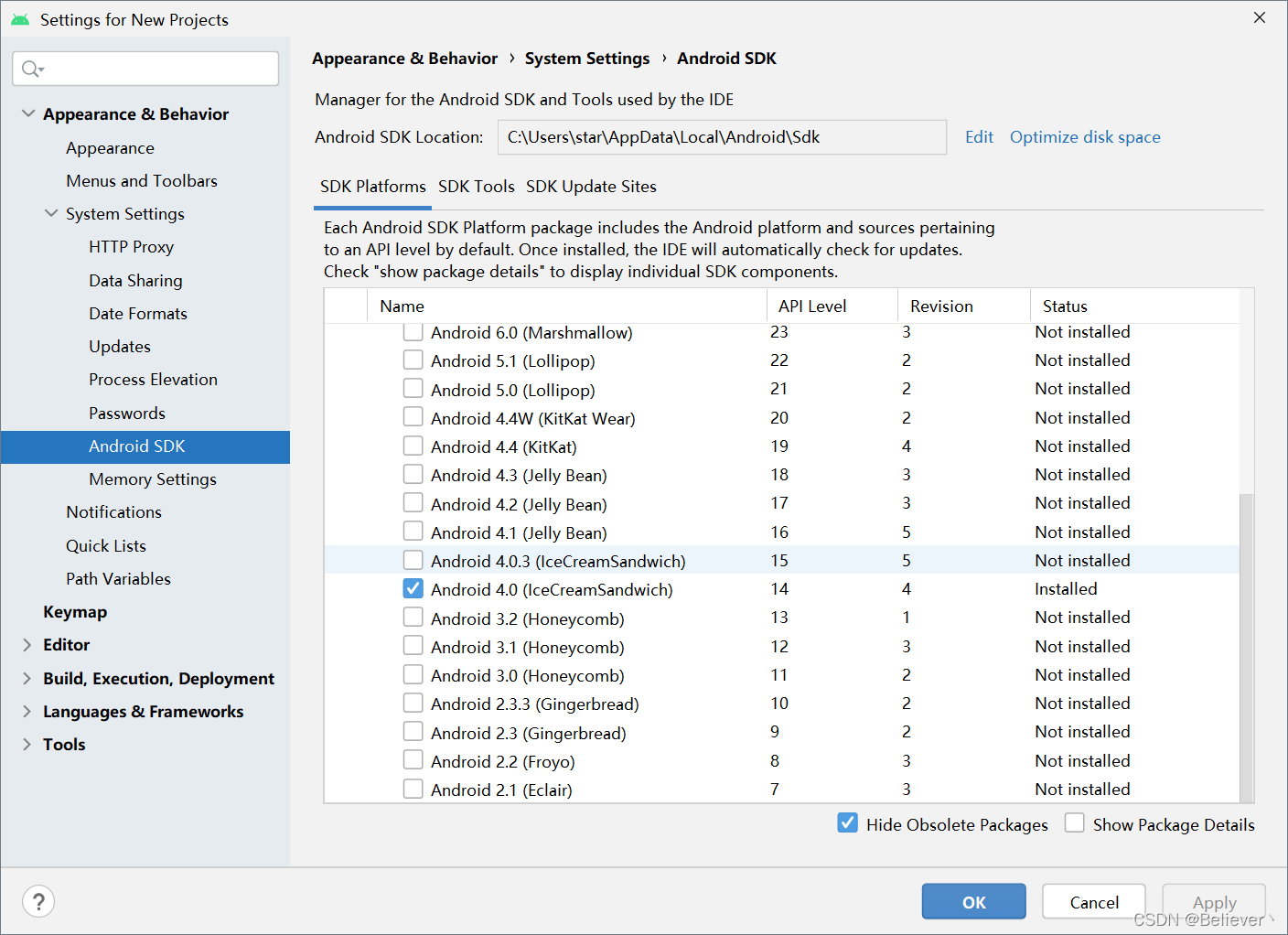Toggle Hide Obsolete Packages checkbox

pyautogui.click(x=848, y=823)
